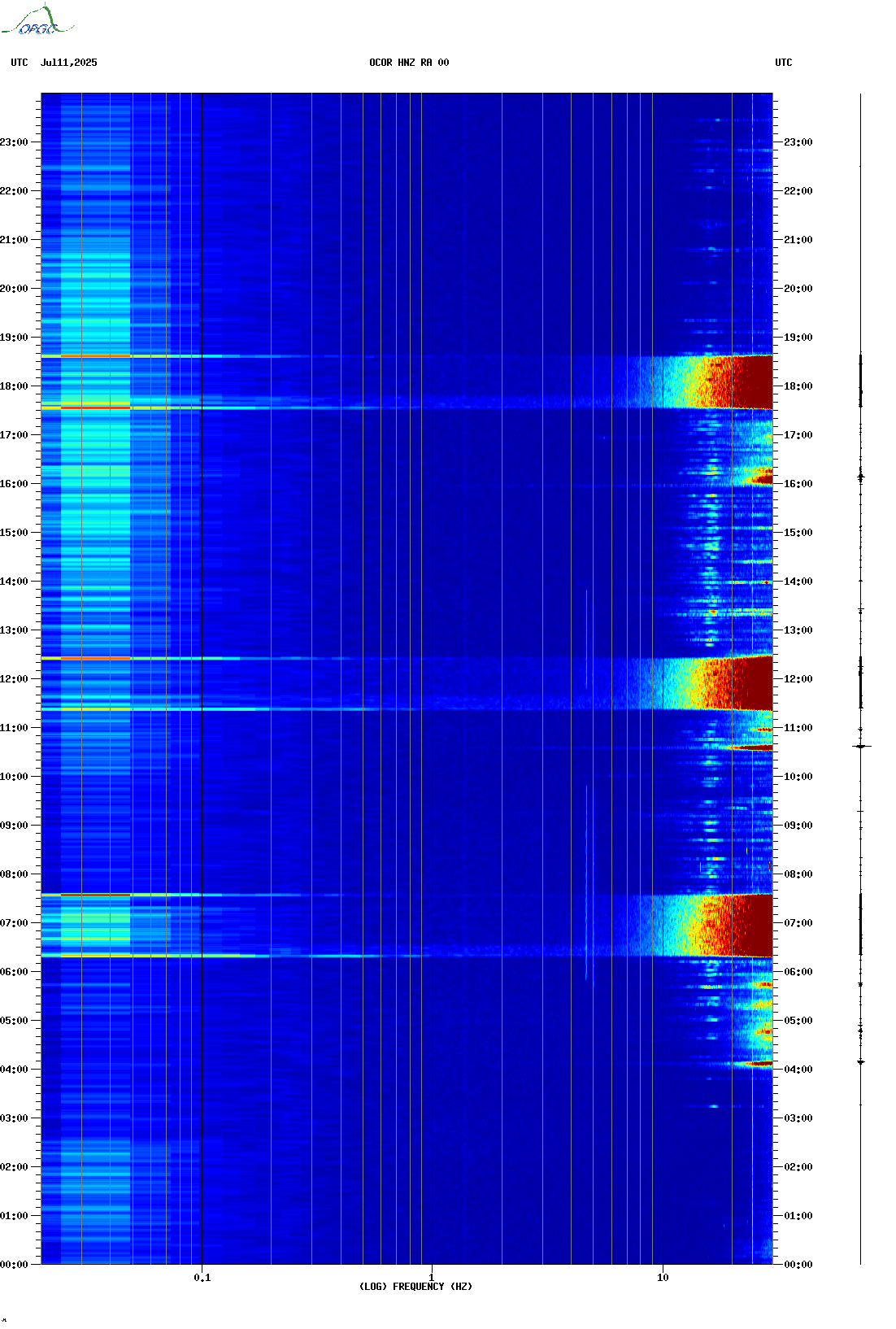Click the 1 Hz frequency axis label
The image size is (896, 1329).
click(x=432, y=1278)
